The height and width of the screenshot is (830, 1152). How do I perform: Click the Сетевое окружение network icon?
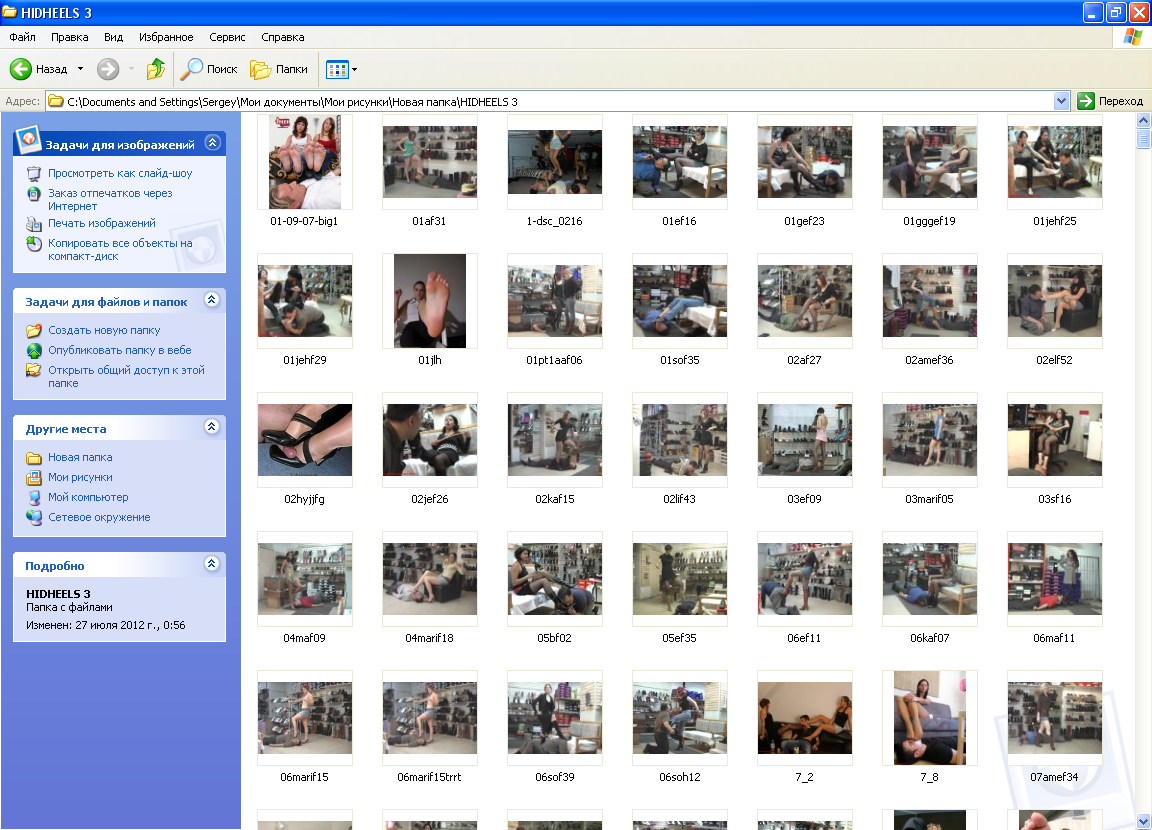34,517
